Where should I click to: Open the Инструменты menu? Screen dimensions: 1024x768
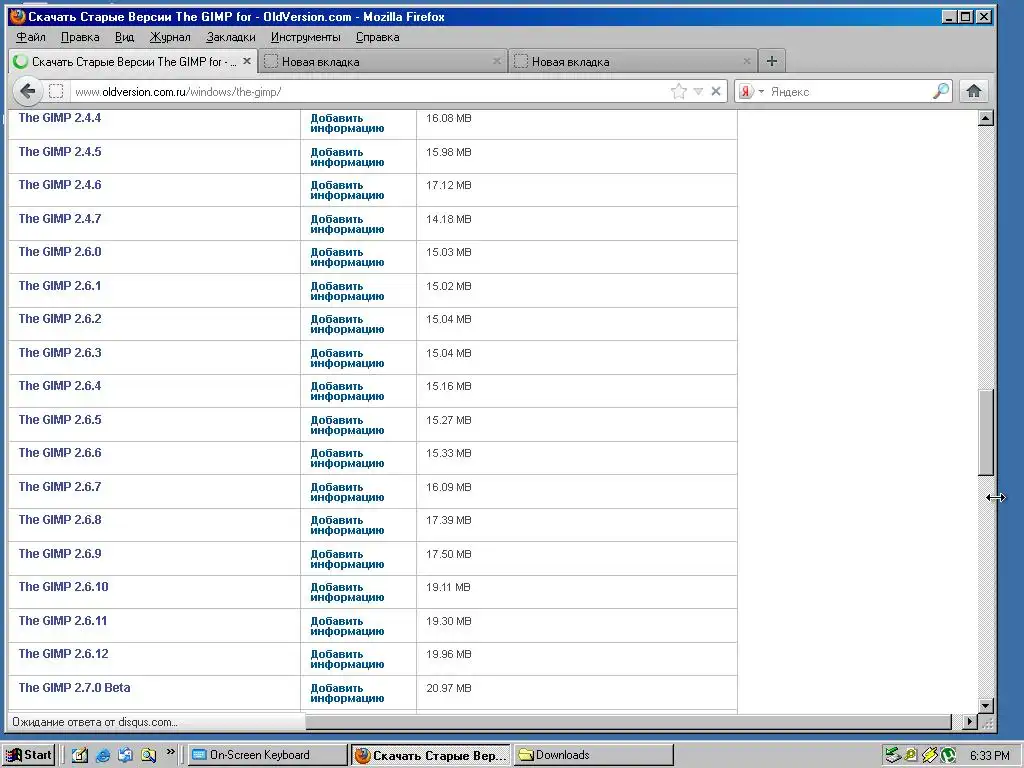coord(306,37)
